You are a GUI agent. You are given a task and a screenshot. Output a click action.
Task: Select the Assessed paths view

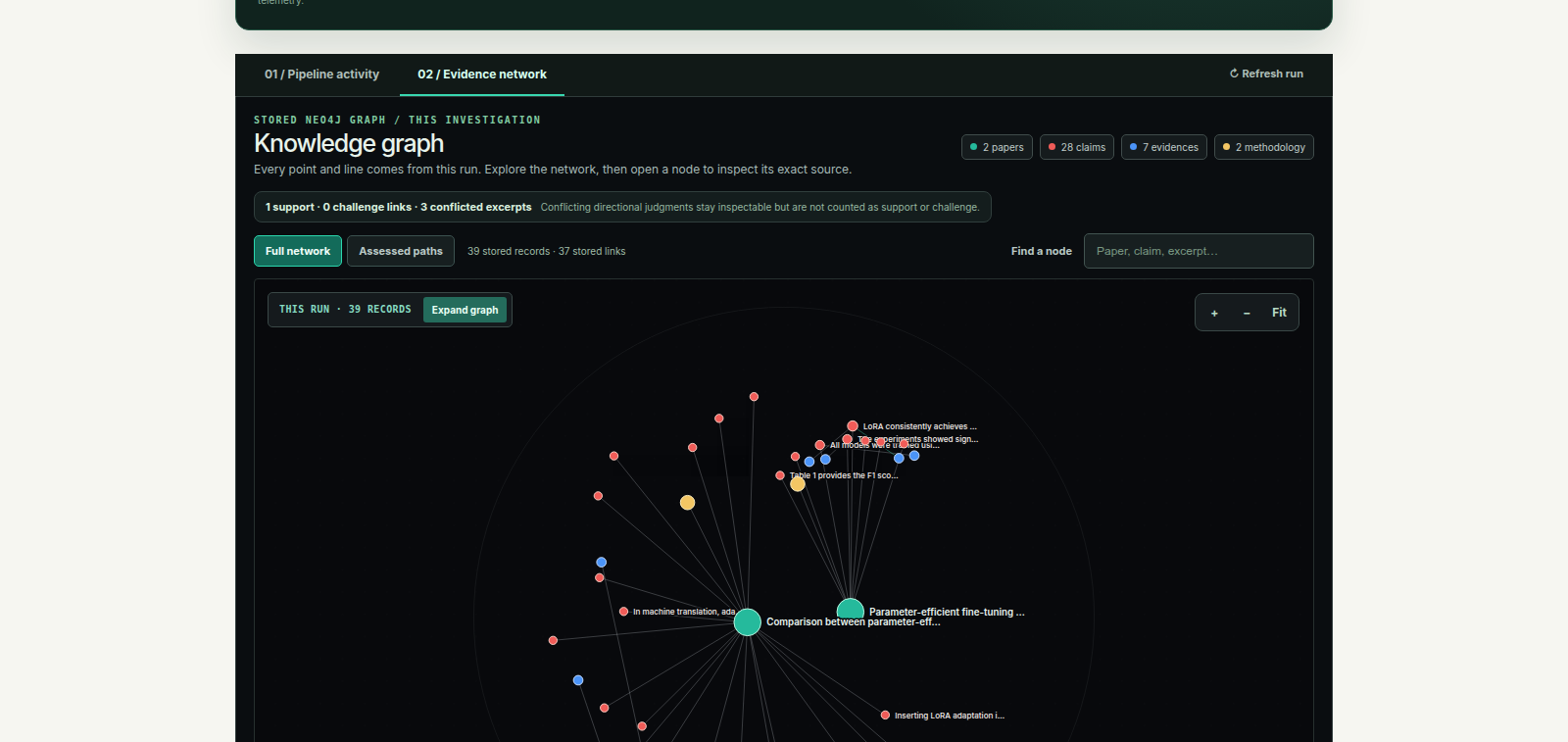(x=401, y=251)
